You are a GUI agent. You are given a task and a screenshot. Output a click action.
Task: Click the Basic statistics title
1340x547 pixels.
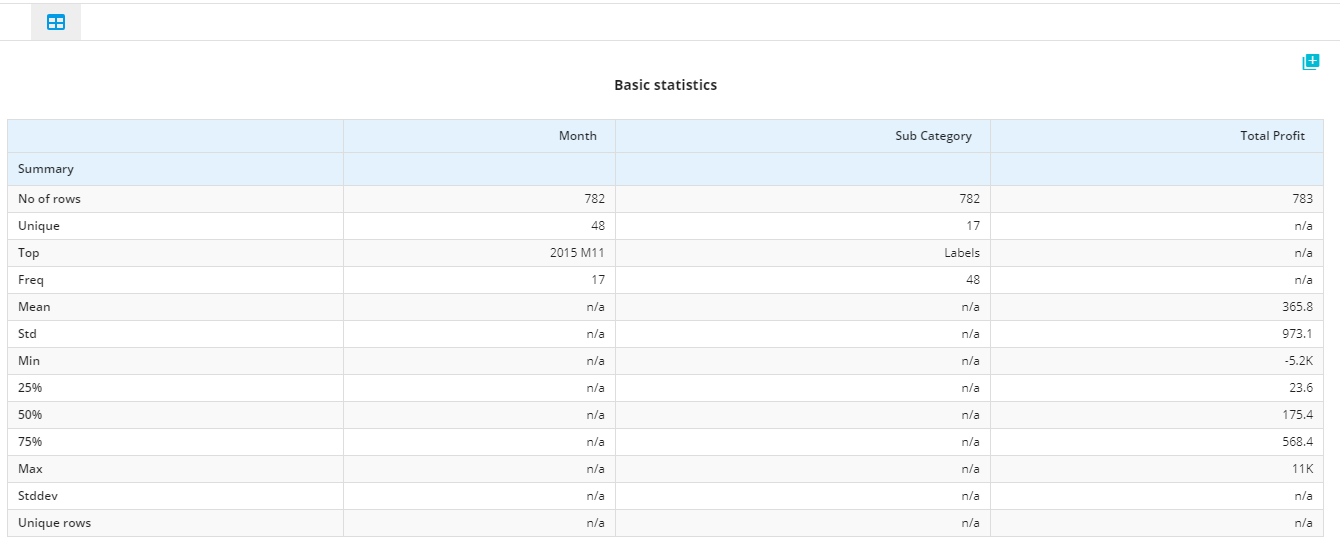(665, 85)
